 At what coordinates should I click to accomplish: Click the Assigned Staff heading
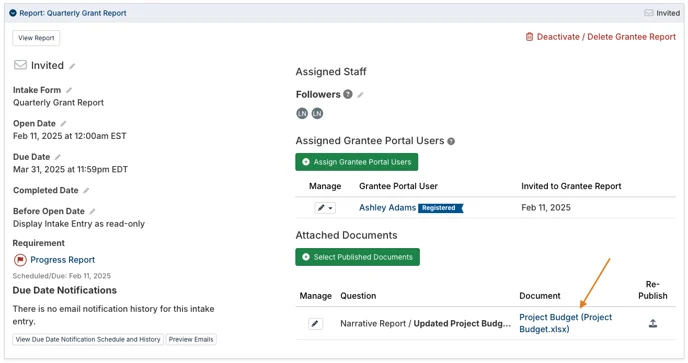[331, 72]
